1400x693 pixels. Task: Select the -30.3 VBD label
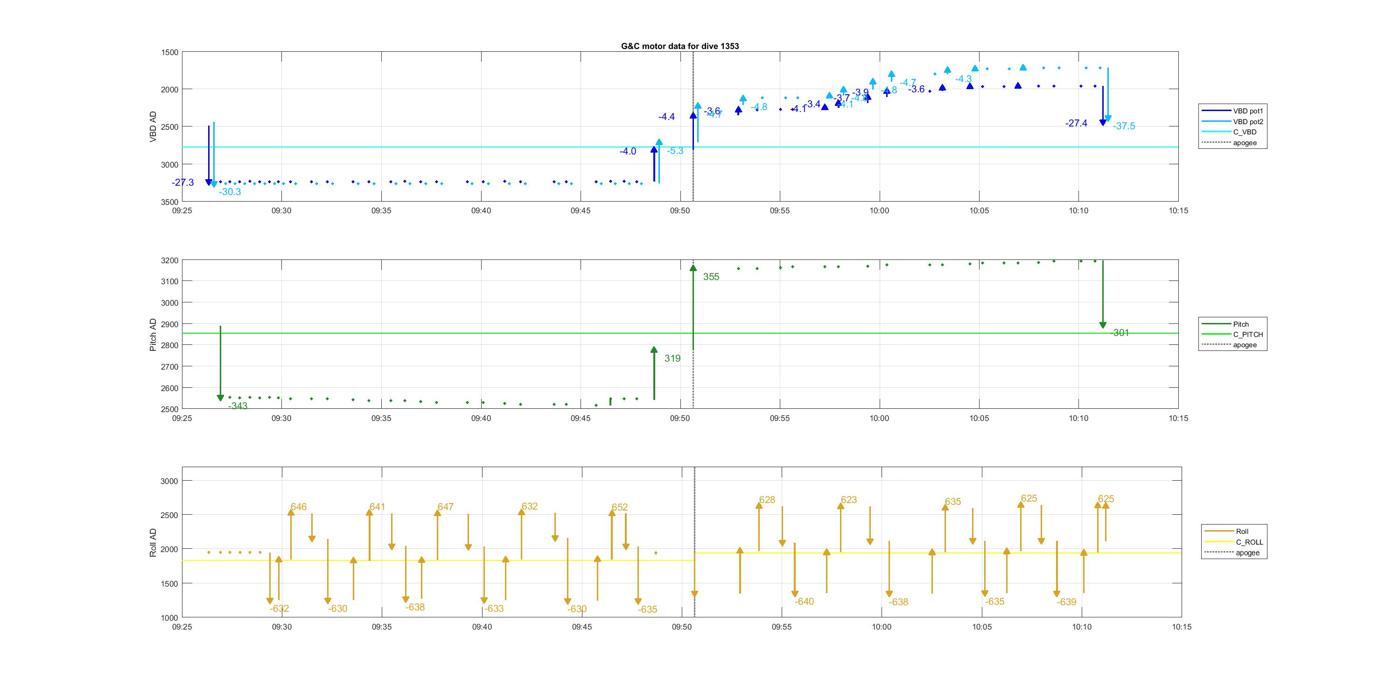(x=230, y=192)
